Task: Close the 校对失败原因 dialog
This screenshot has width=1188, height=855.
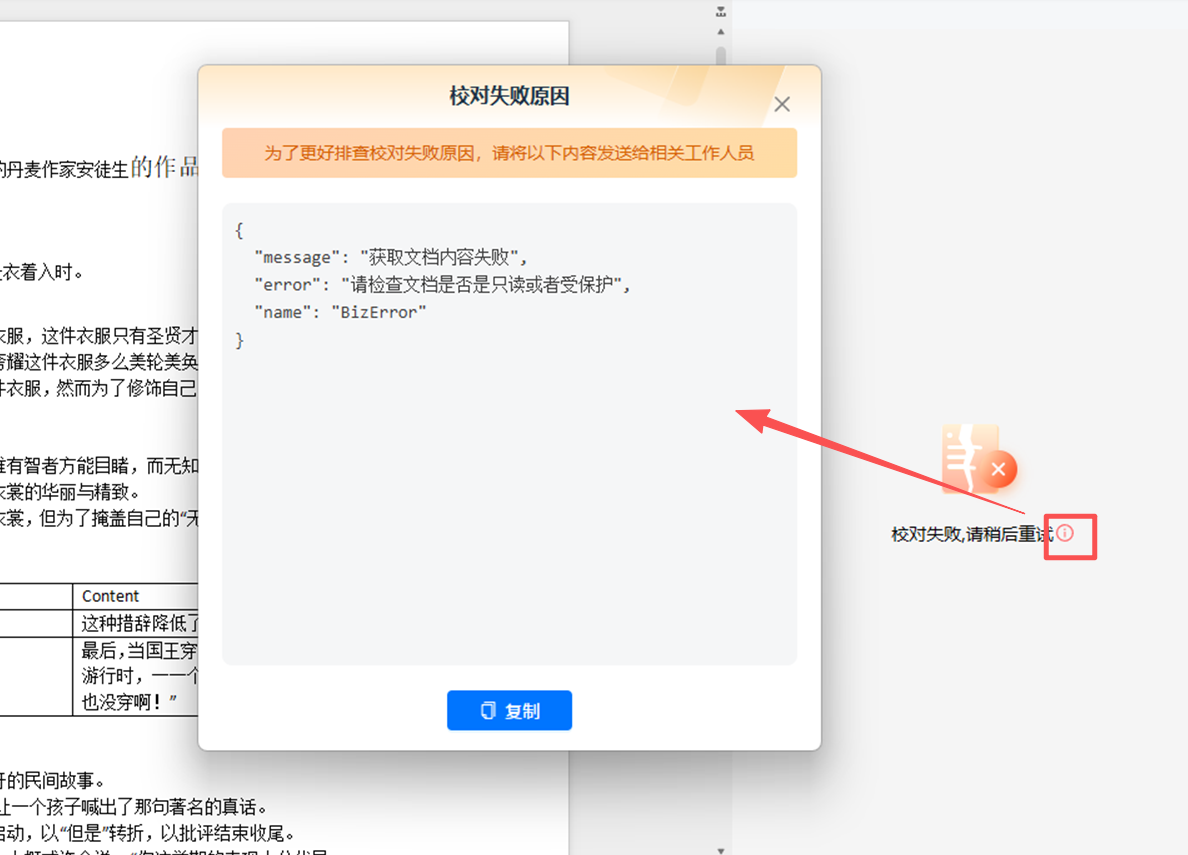Action: coord(782,104)
